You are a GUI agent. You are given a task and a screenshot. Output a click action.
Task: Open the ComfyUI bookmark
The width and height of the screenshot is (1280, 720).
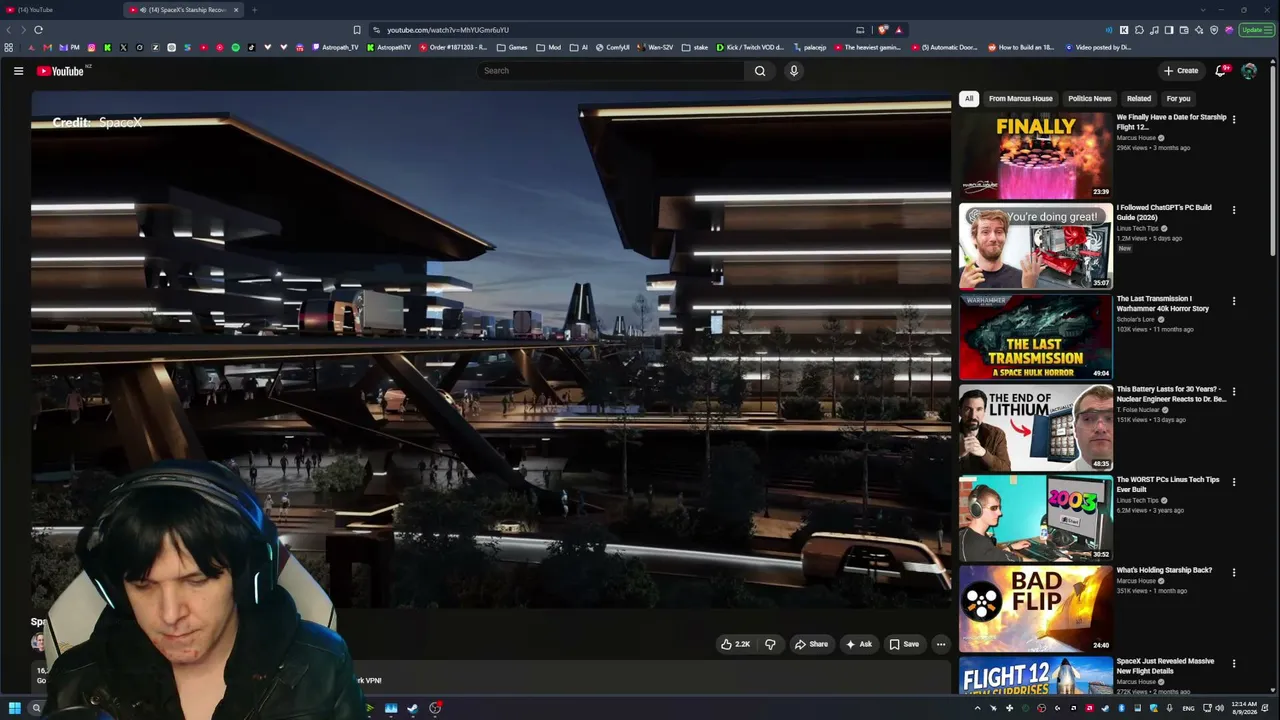tap(612, 47)
